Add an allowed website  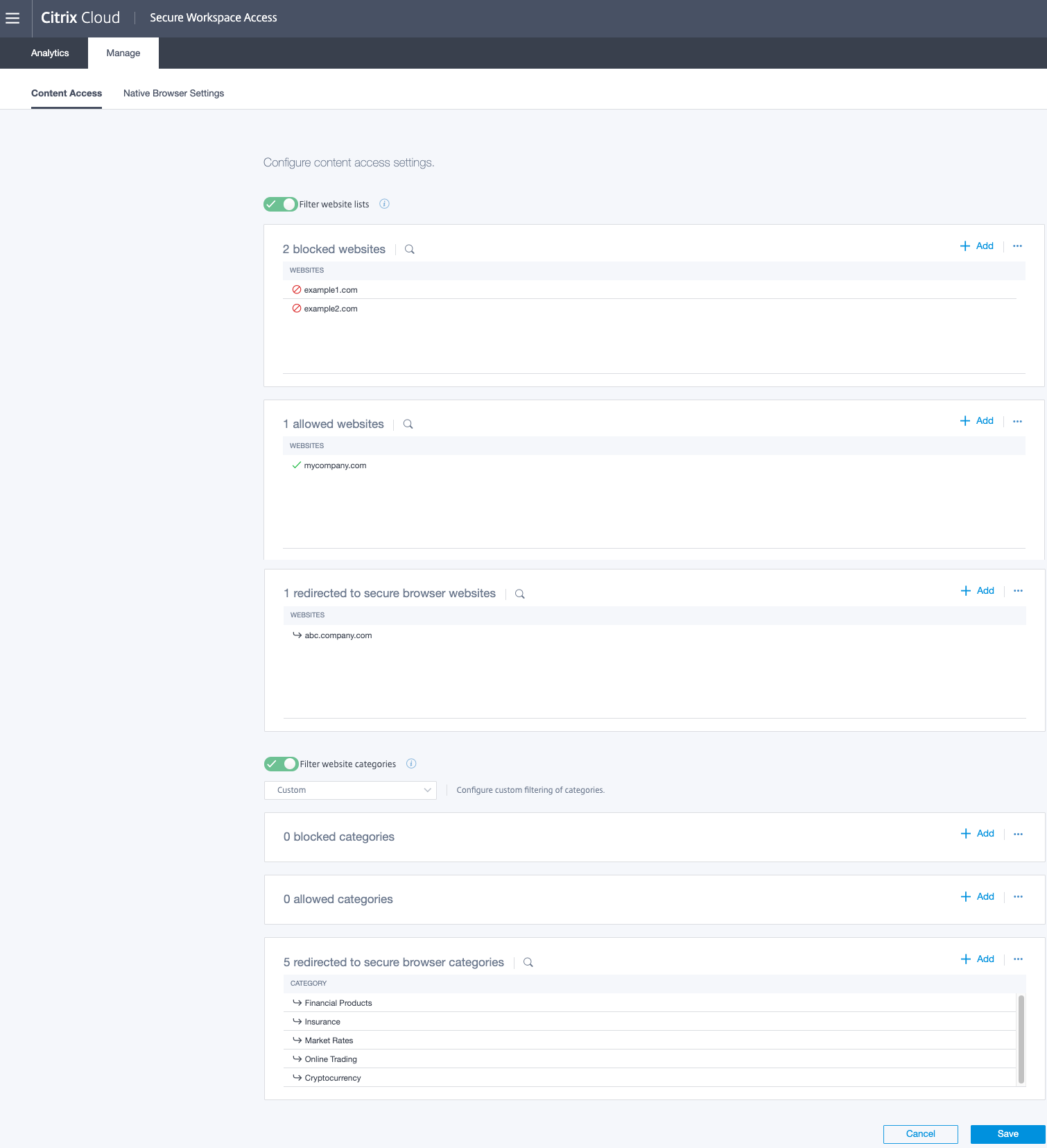click(977, 421)
